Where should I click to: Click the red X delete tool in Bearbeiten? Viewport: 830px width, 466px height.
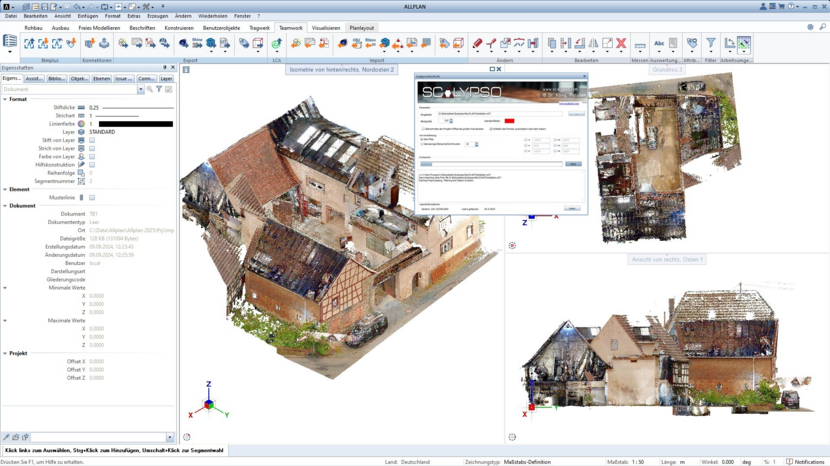coord(621,44)
